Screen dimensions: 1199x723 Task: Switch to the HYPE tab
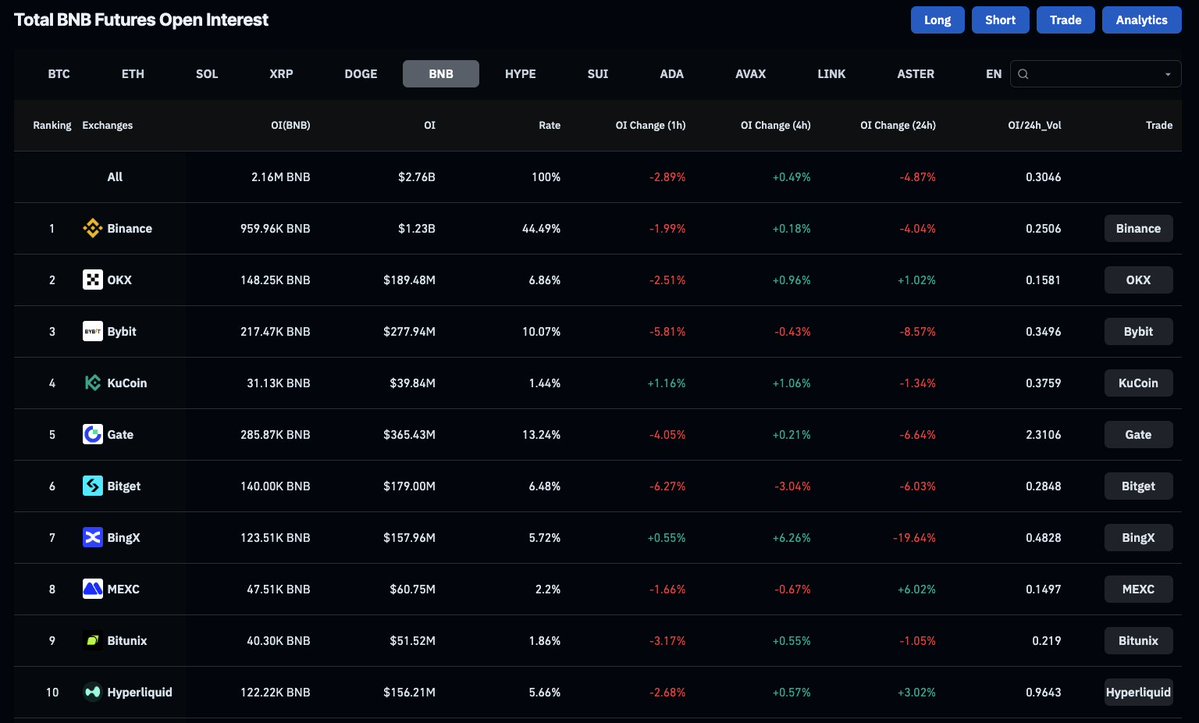point(521,74)
